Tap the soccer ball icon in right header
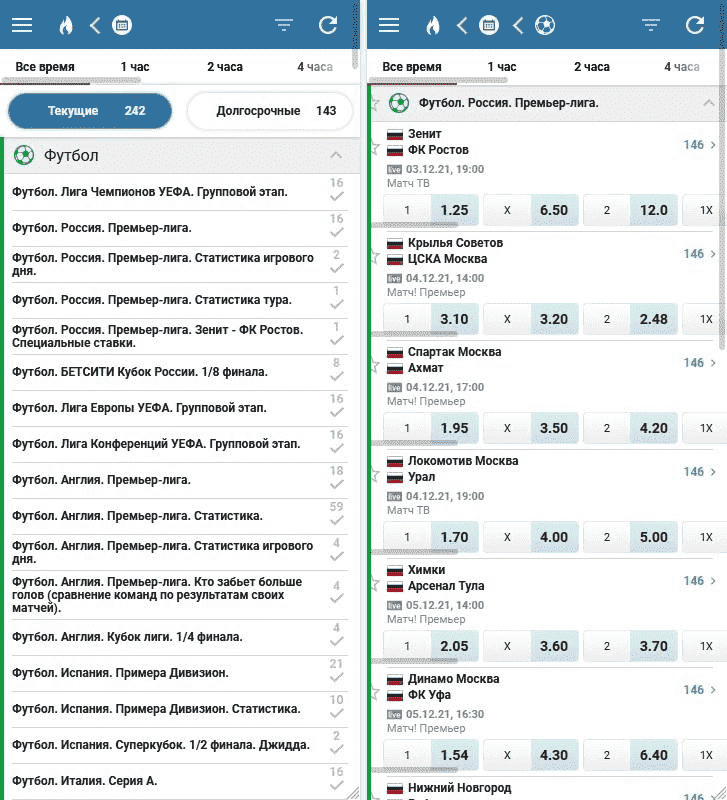The image size is (727, 800). click(545, 25)
